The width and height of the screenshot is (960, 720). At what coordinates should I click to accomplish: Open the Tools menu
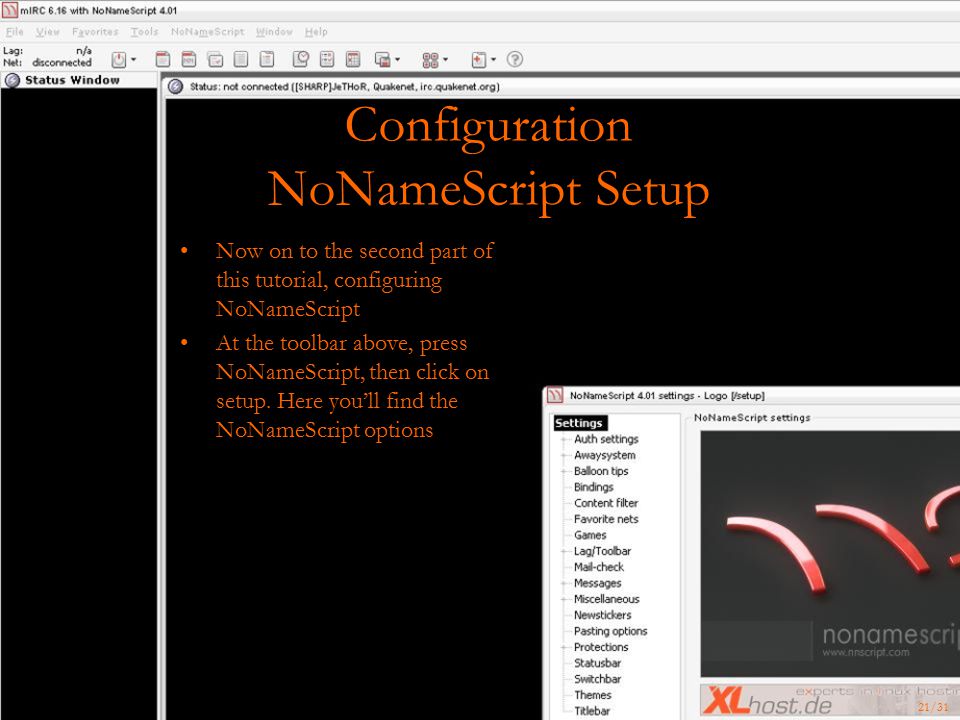[x=144, y=32]
